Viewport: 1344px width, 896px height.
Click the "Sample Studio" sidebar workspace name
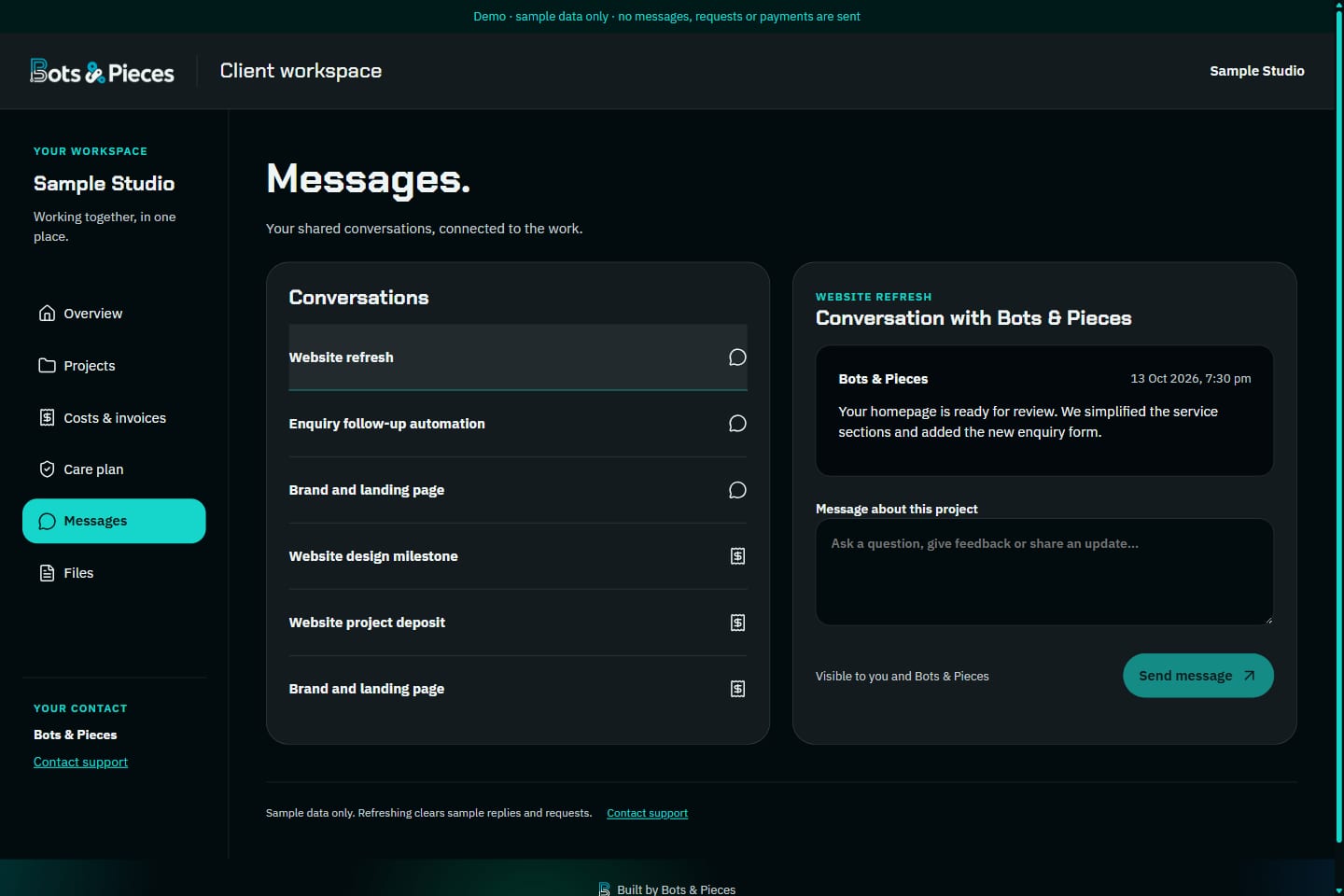104,184
